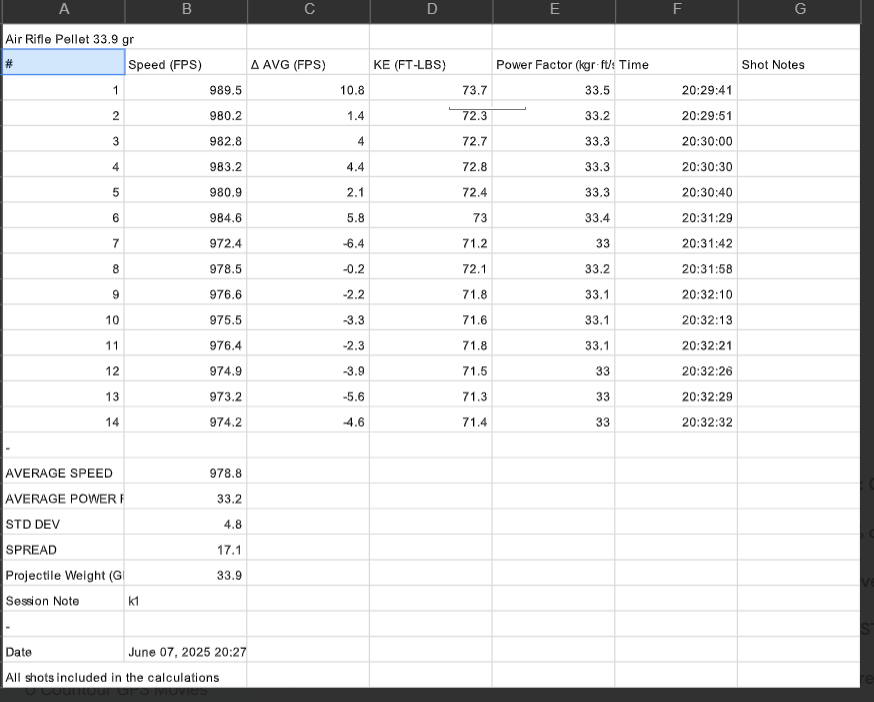Image resolution: width=874 pixels, height=702 pixels.
Task: Select date value 'June 07, 2025 20:27'
Action: [x=186, y=652]
